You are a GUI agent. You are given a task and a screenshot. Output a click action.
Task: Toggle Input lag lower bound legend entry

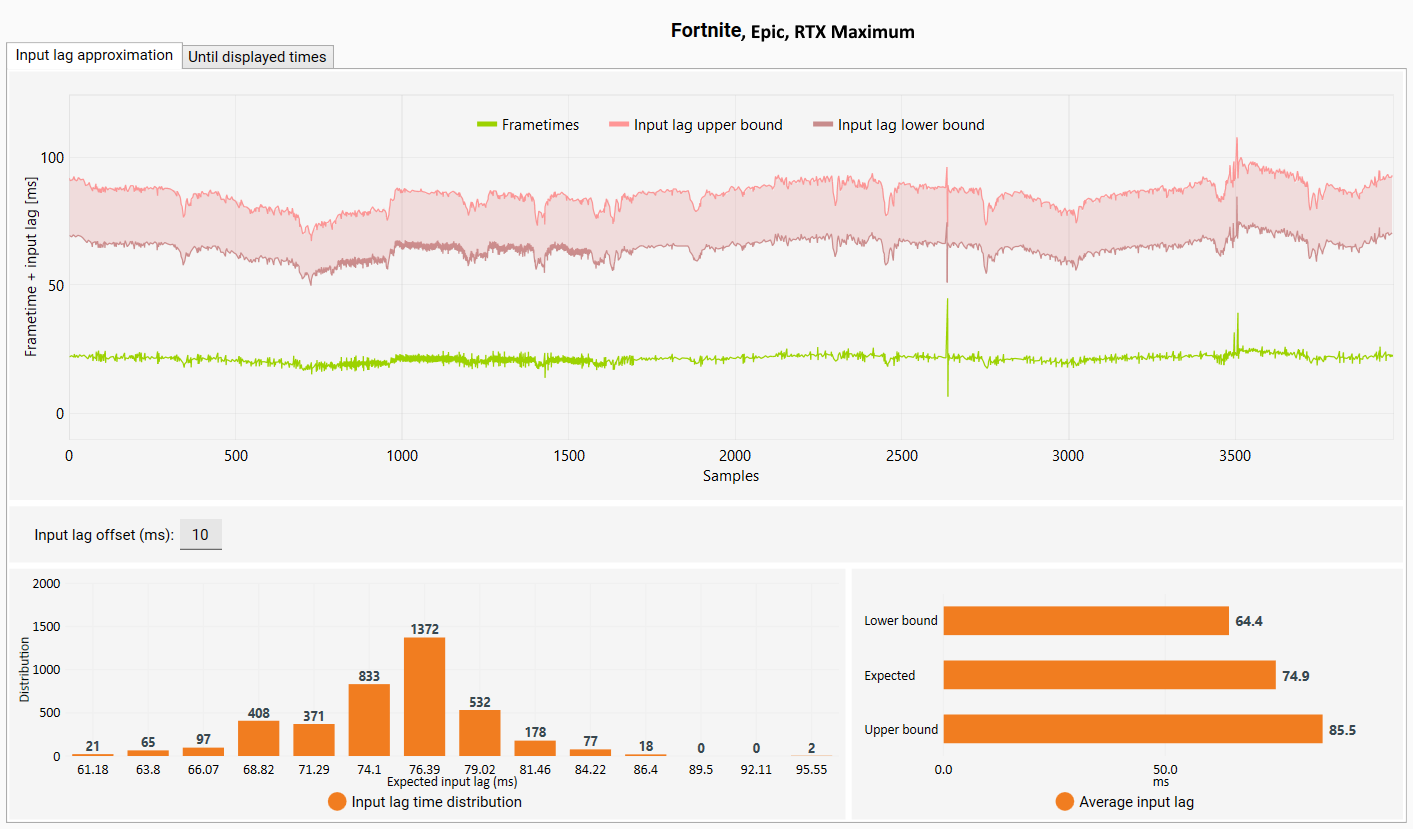pos(899,125)
